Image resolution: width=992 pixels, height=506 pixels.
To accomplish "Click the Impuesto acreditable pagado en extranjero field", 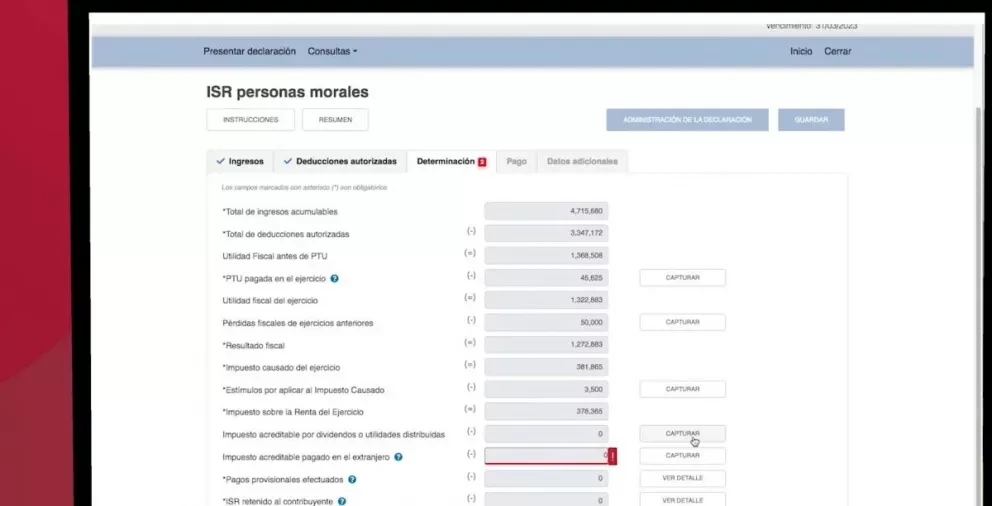I will [x=546, y=456].
